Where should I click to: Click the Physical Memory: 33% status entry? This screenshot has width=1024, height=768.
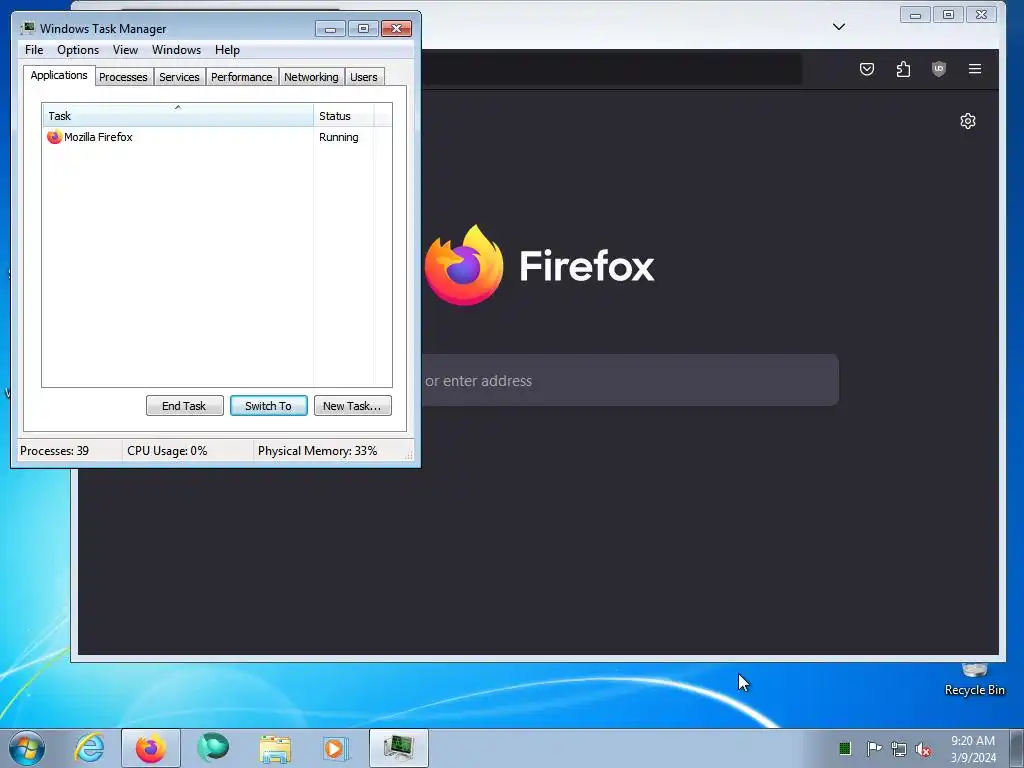317,451
